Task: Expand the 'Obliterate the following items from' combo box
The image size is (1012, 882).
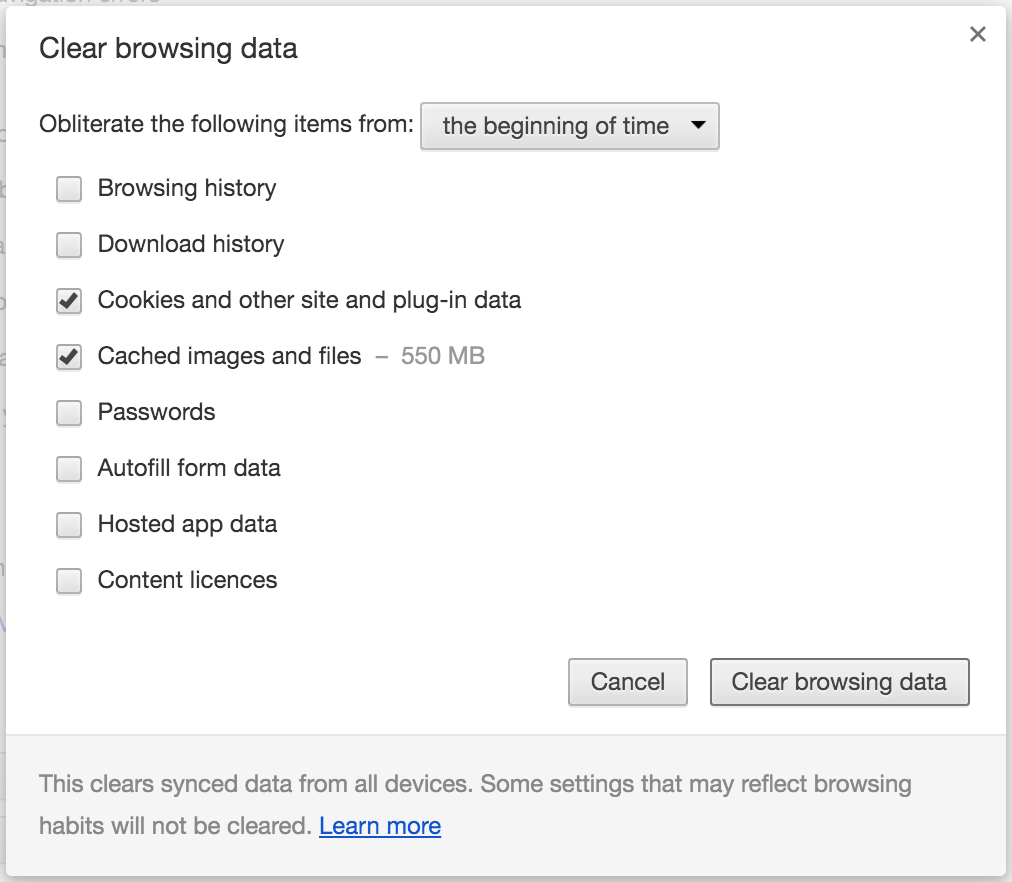Action: (569, 126)
